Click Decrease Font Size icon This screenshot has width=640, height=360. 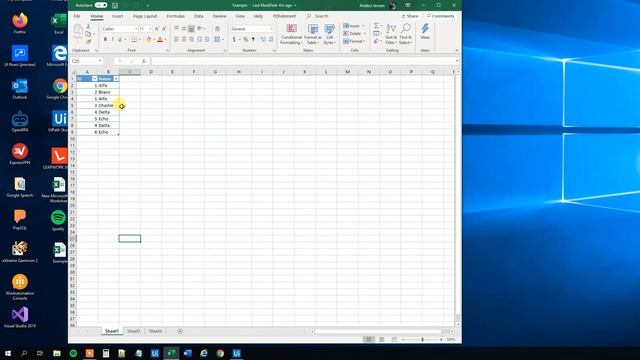(164, 29)
